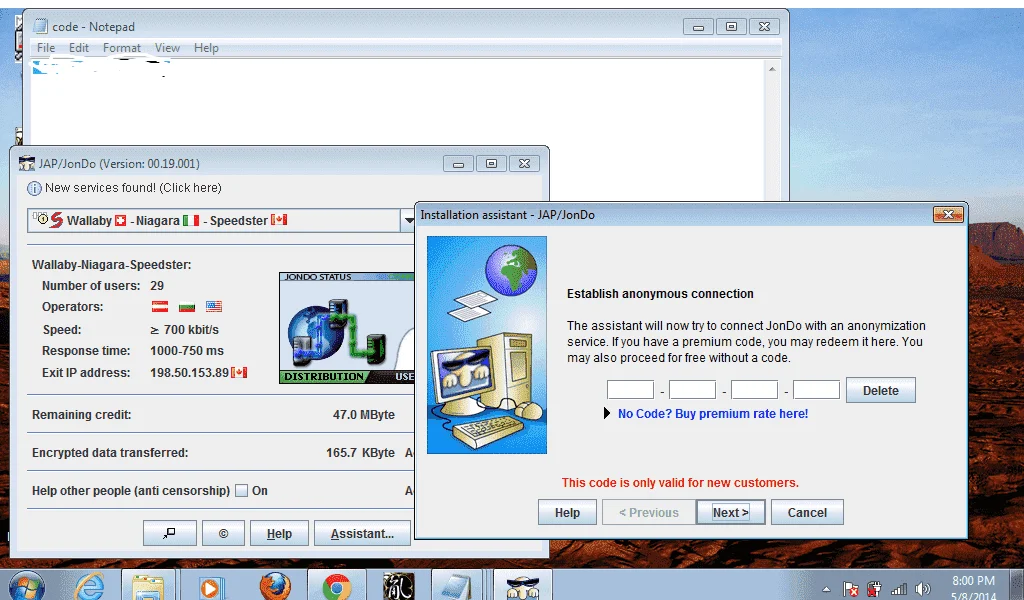Viewport: 1024px width, 600px height.
Task: Click the compact view button in JonDo
Action: (170, 533)
